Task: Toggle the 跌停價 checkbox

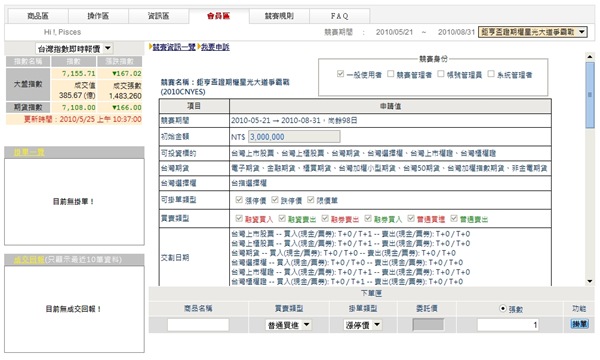Action: pyautogui.click(x=275, y=200)
